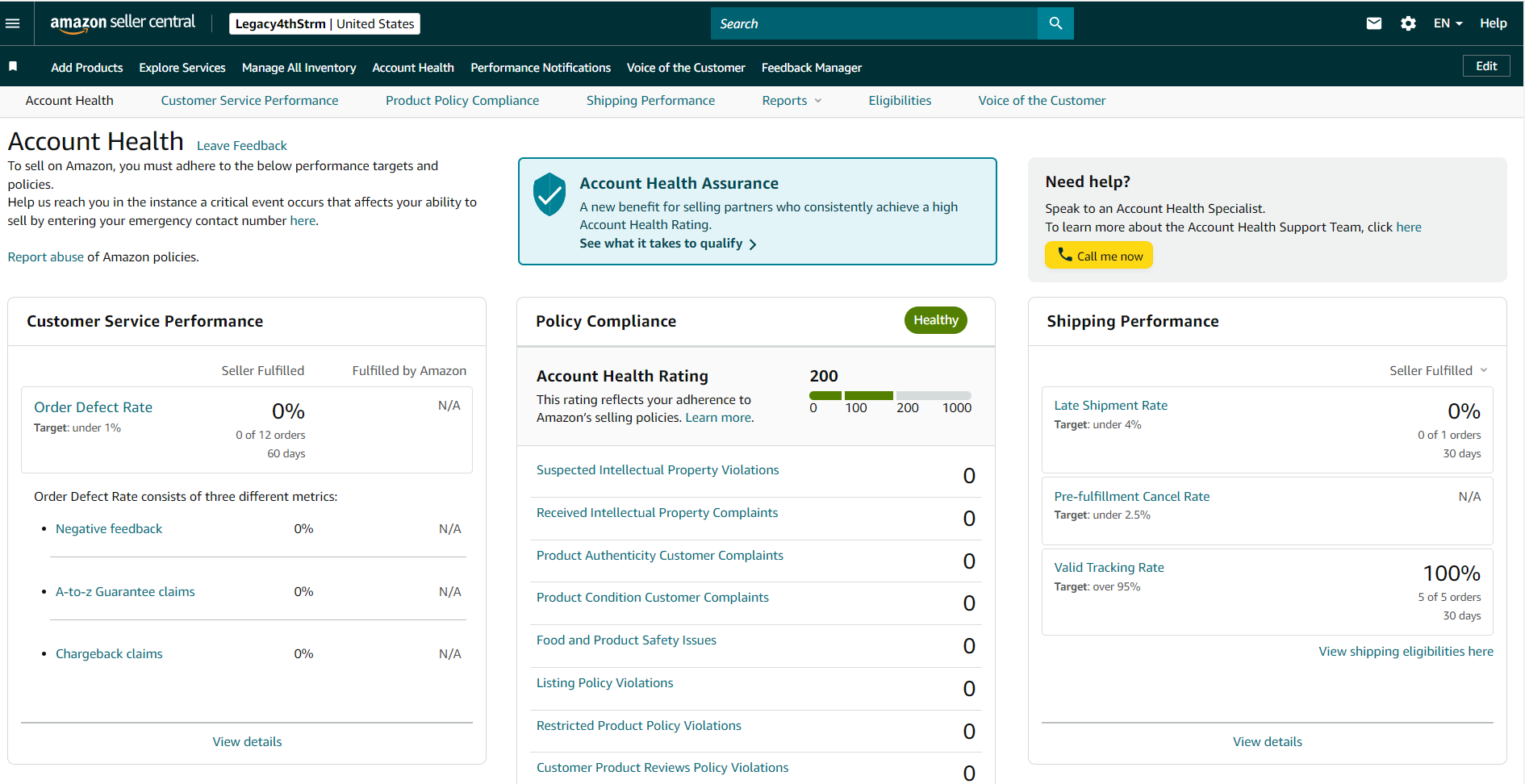This screenshot has width=1525, height=784.
Task: Open the Help menu
Action: pyautogui.click(x=1493, y=23)
